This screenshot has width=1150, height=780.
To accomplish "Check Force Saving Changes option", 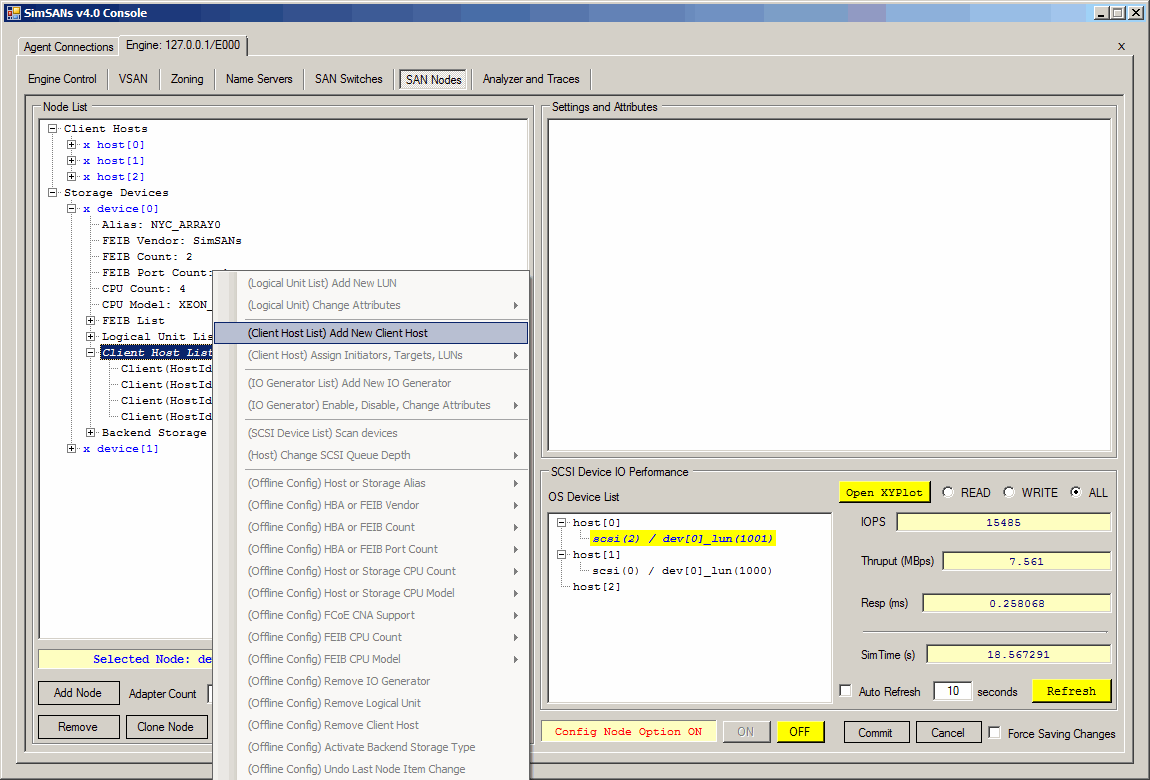I will pos(994,733).
